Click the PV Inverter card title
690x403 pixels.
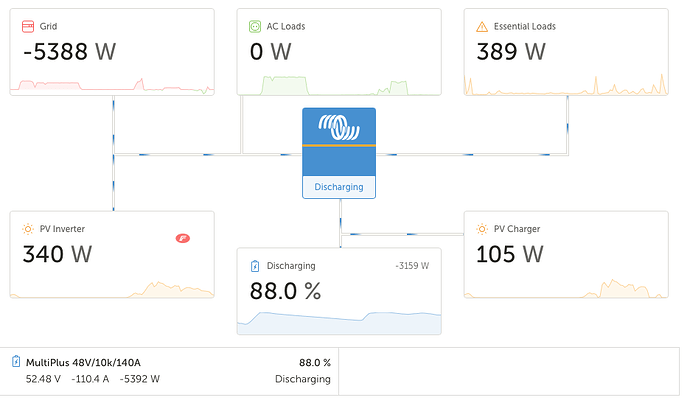(62, 229)
